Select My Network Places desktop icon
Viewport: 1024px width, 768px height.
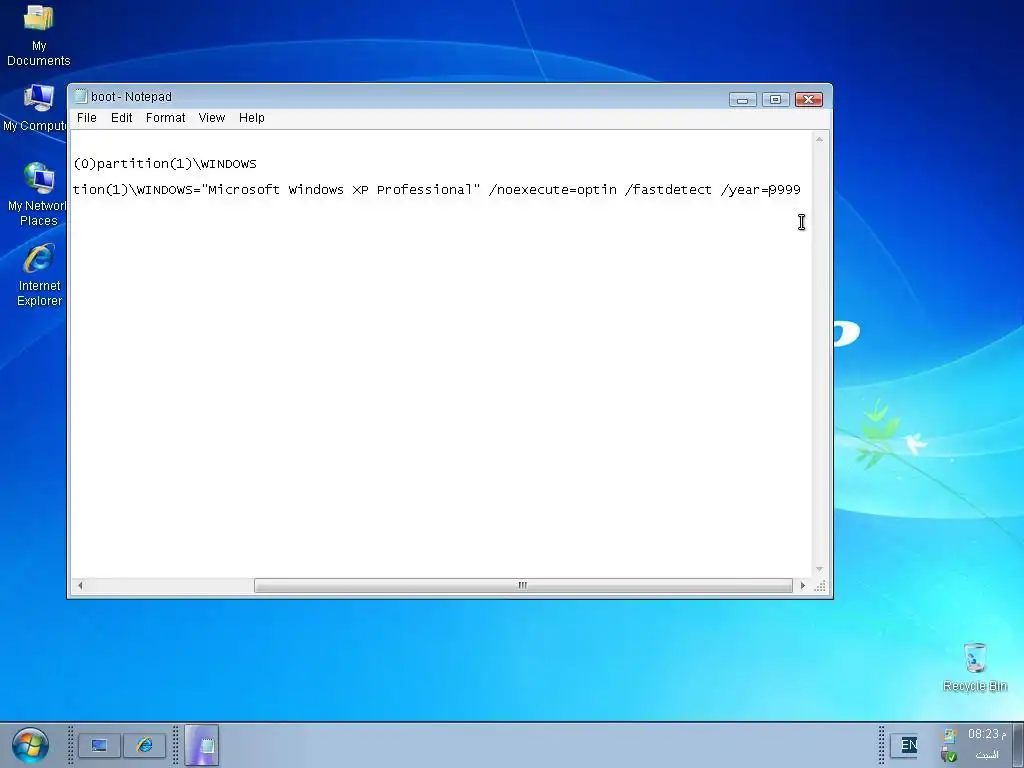[37, 195]
